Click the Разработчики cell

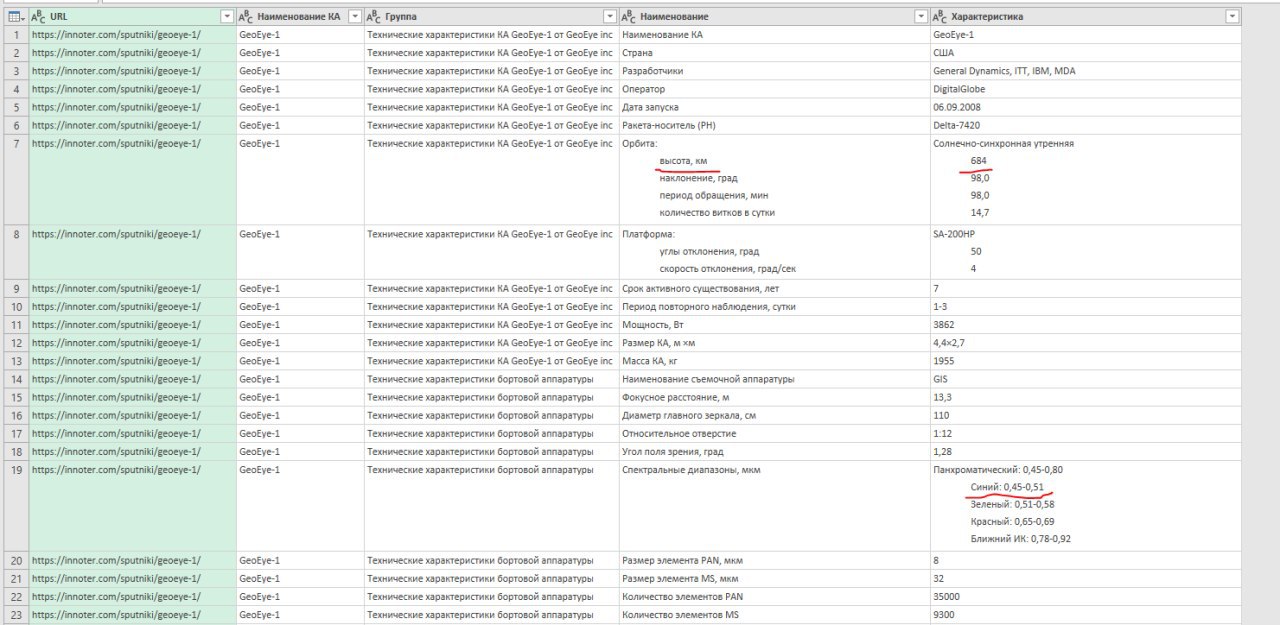tap(773, 71)
